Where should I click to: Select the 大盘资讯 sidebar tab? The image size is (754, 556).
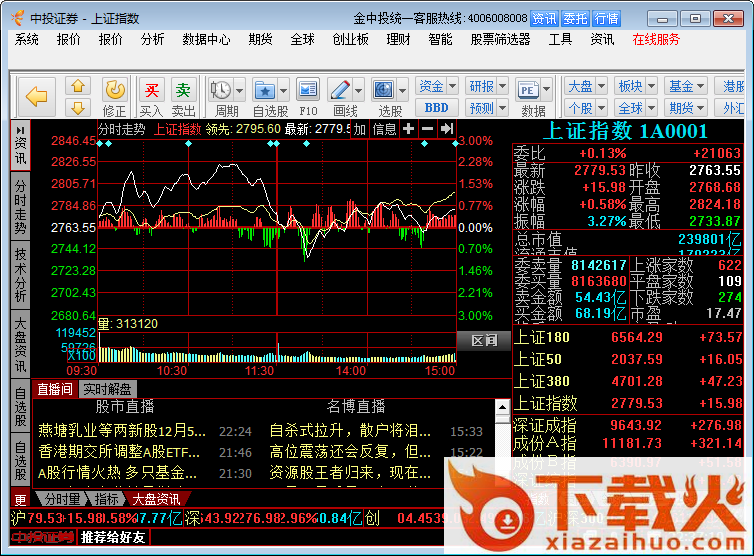20,343
